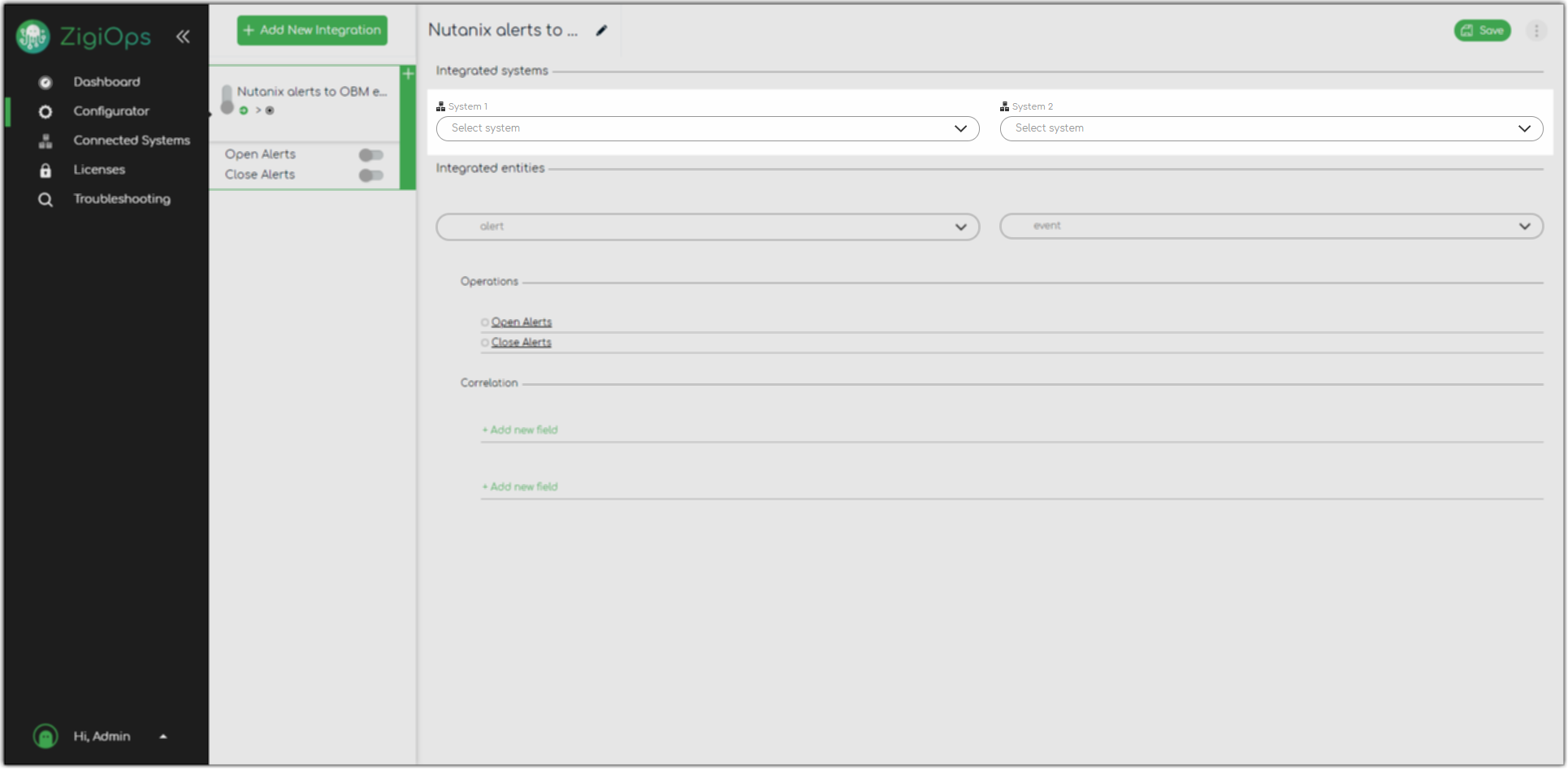Open the Dashboard menu item
The width and height of the screenshot is (1568, 769).
coord(106,82)
